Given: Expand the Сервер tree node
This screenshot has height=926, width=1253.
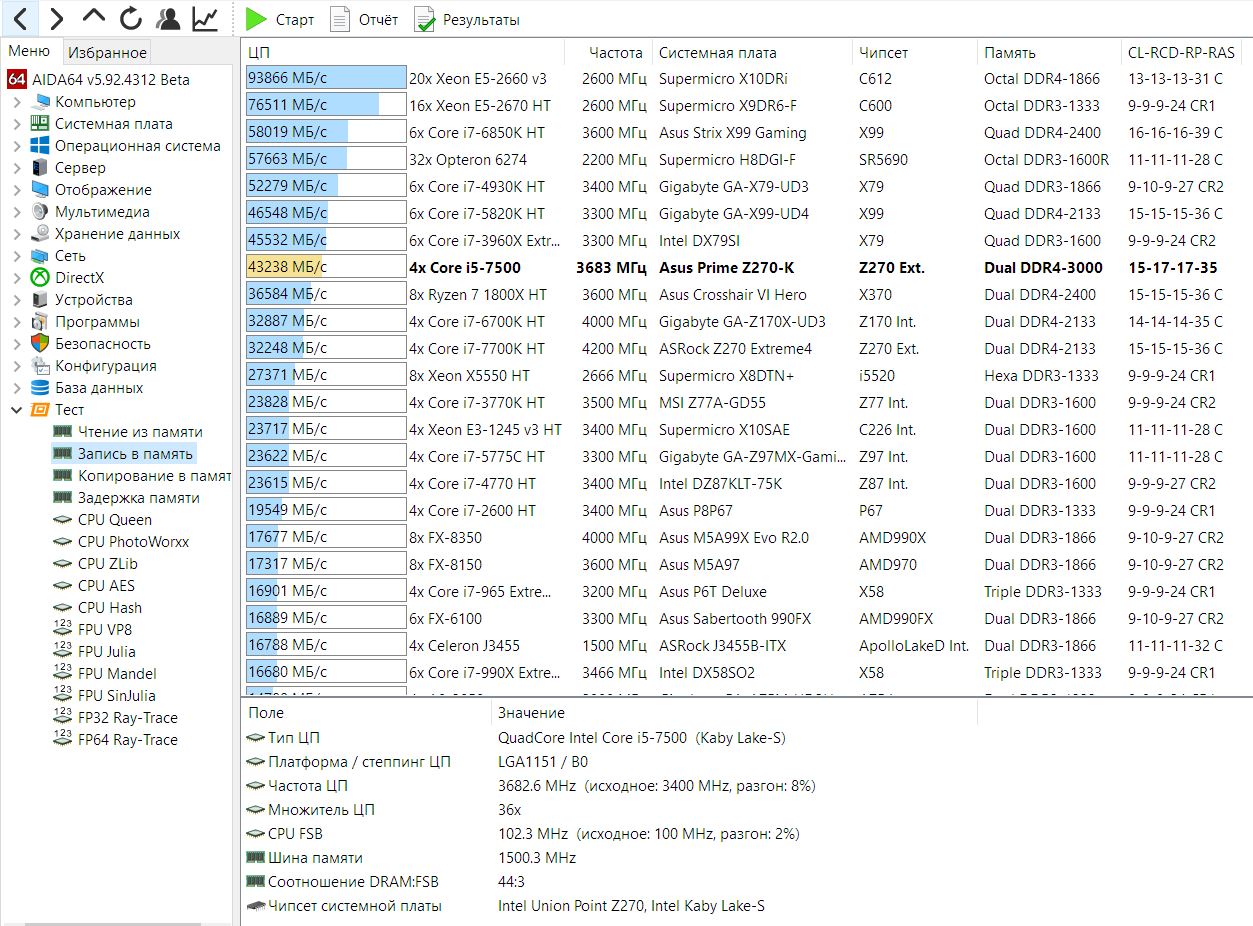Looking at the screenshot, I should coord(17,168).
